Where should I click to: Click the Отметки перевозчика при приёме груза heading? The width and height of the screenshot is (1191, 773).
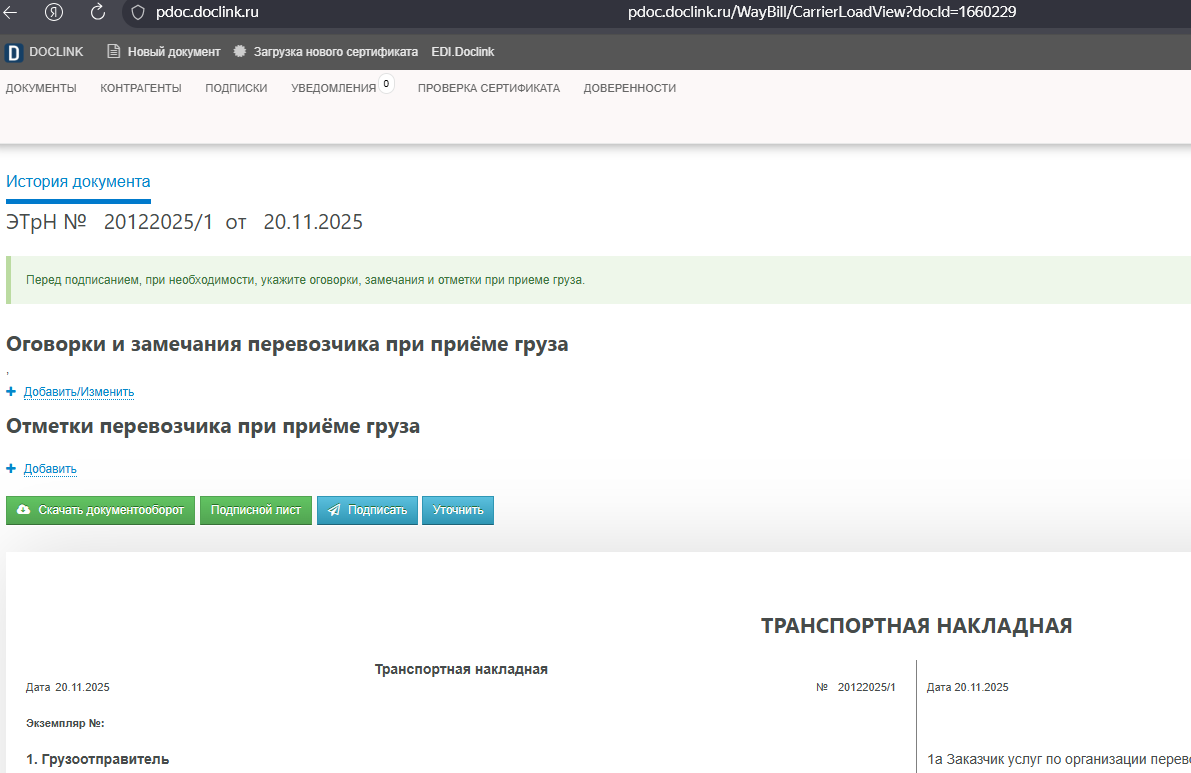tap(213, 426)
